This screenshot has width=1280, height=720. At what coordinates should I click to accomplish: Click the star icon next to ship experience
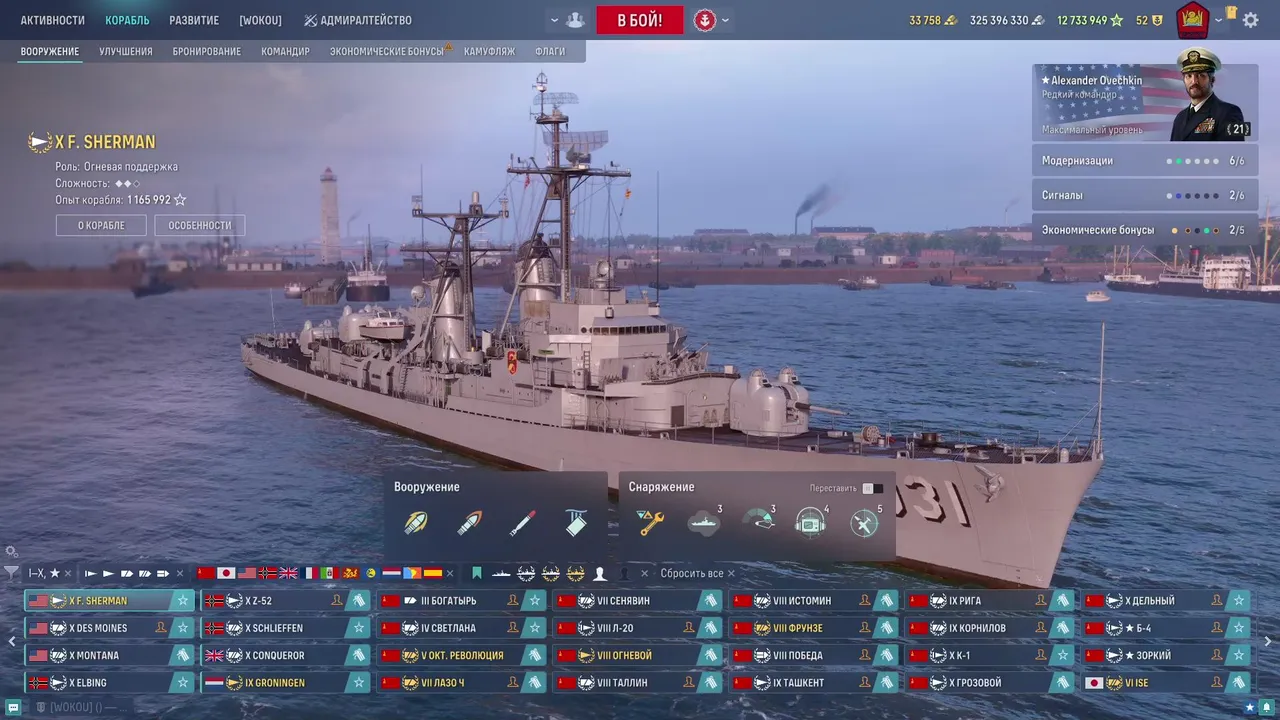pyautogui.click(x=180, y=200)
